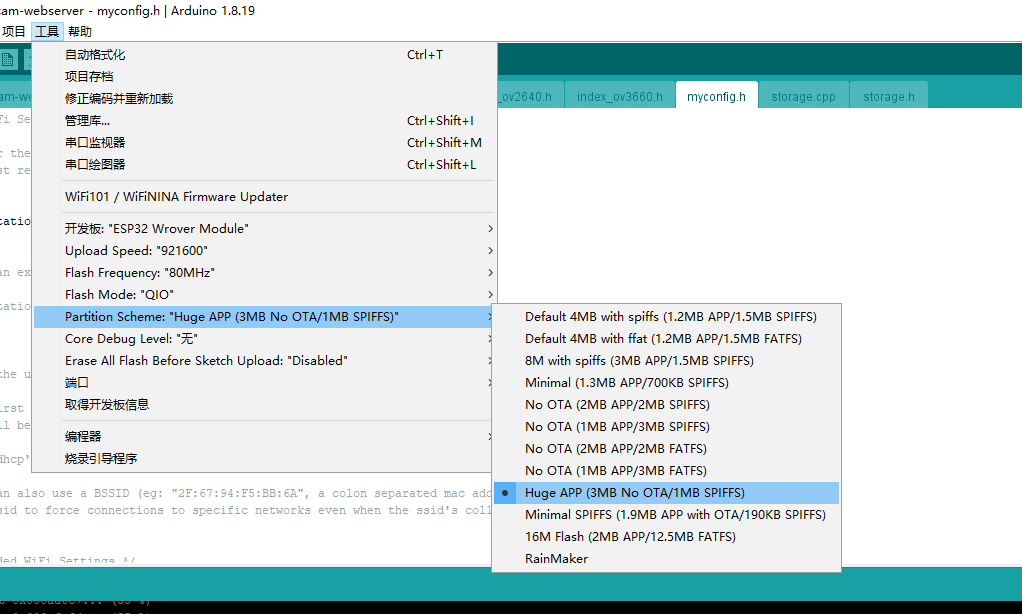
Task: Switch to the storage.cpp tab
Action: click(803, 97)
